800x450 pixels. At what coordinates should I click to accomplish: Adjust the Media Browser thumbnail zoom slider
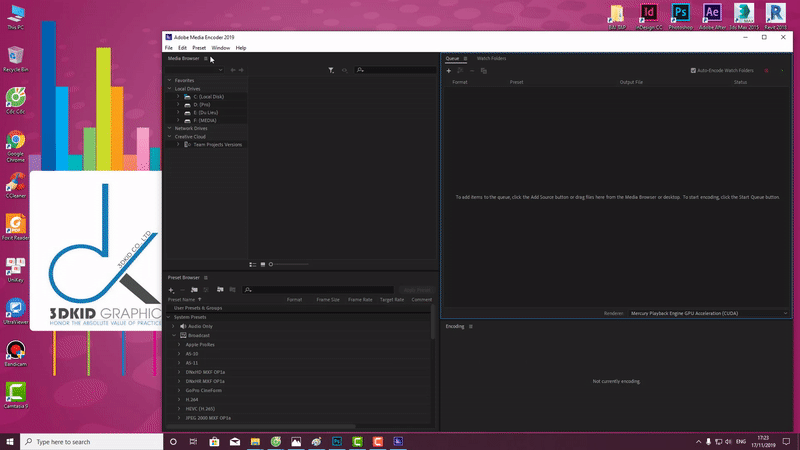tap(289, 264)
